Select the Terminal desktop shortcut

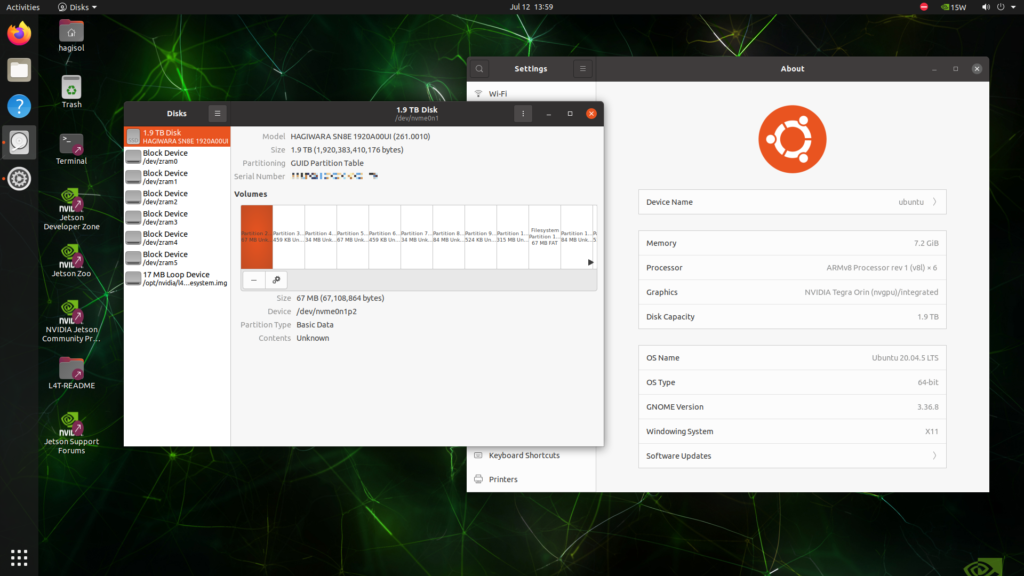tap(71, 149)
